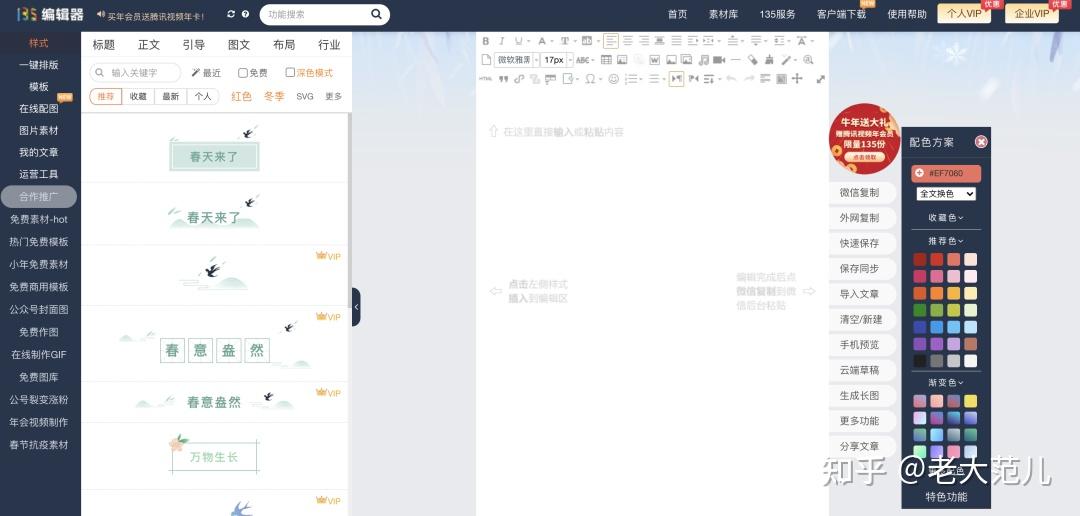The width and height of the screenshot is (1080, 516).
Task: Select the 收藏 filter tab
Action: [x=138, y=96]
